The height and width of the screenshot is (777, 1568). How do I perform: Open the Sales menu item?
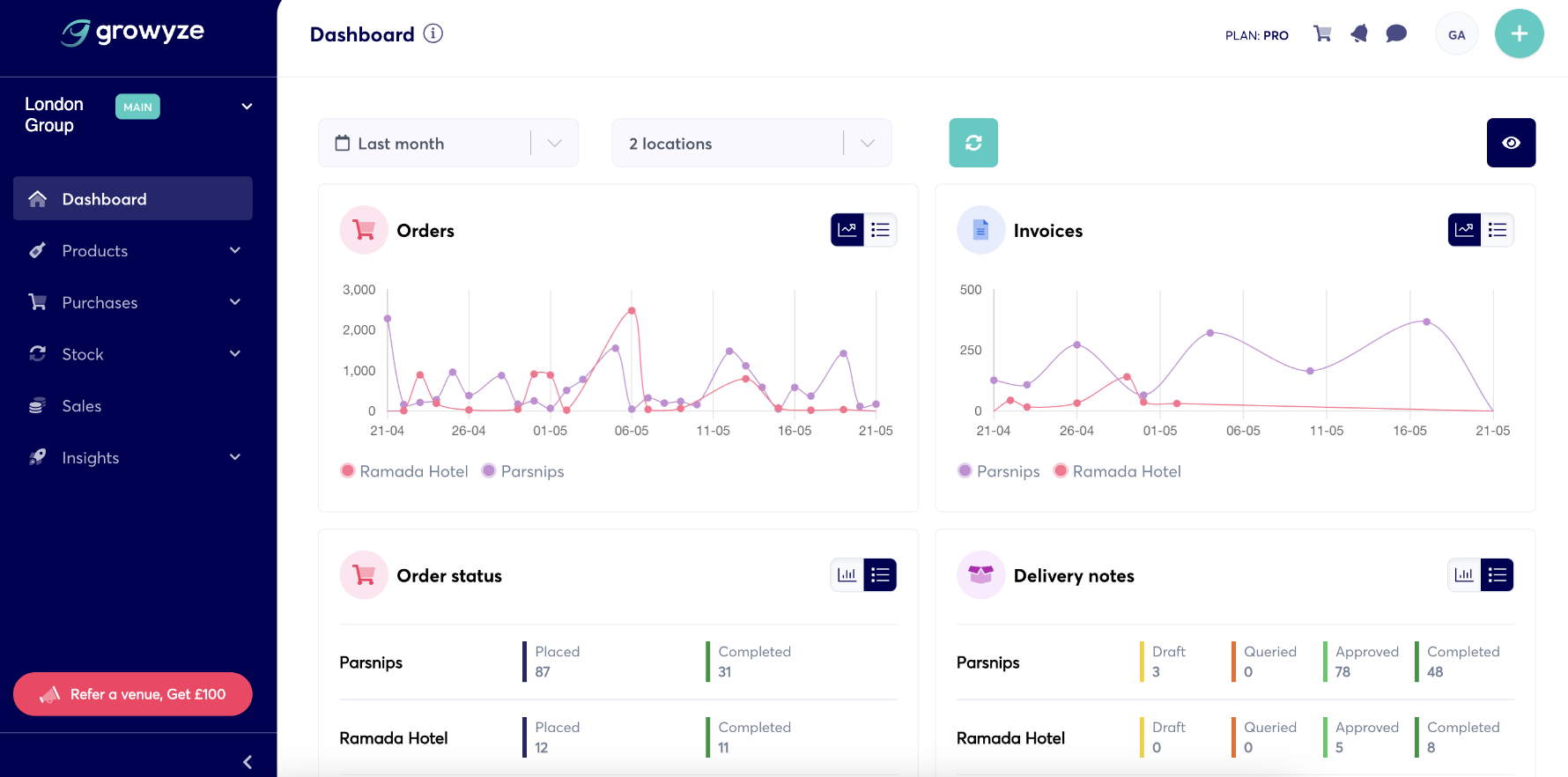click(82, 406)
